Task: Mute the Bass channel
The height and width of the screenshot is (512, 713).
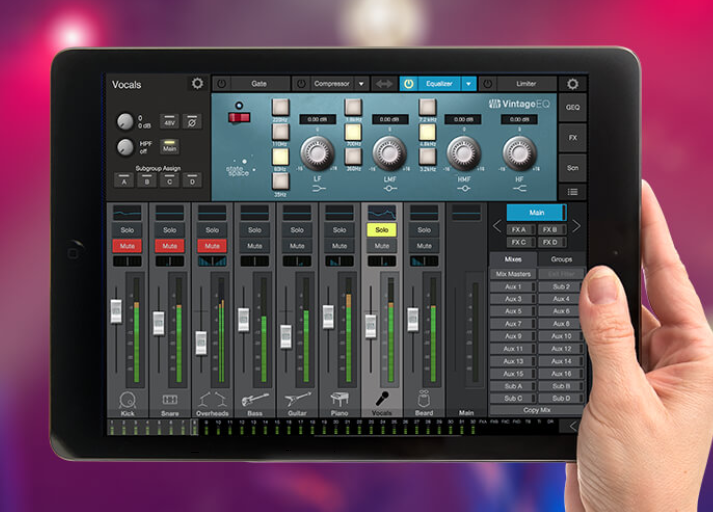Action: pyautogui.click(x=255, y=246)
